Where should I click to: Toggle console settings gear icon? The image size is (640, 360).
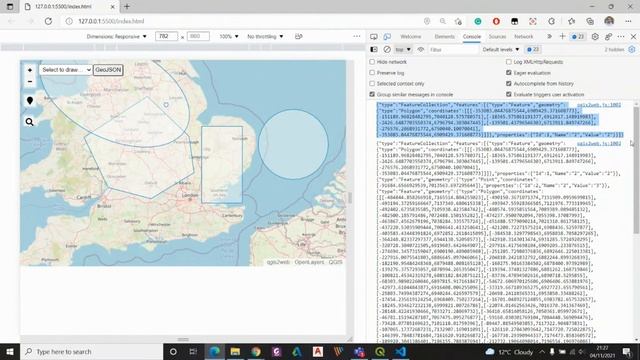tap(632, 49)
